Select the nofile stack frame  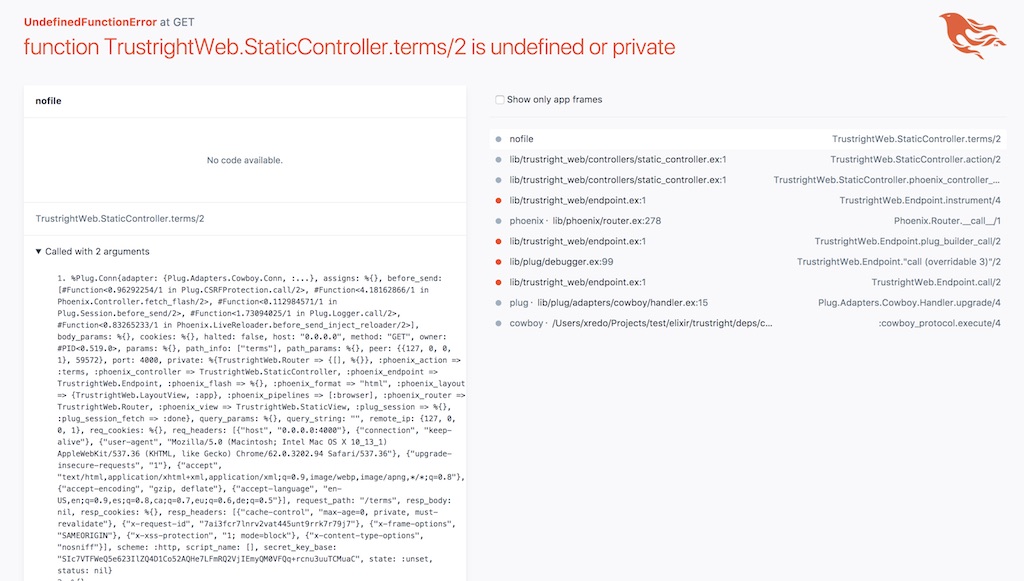[x=748, y=139]
